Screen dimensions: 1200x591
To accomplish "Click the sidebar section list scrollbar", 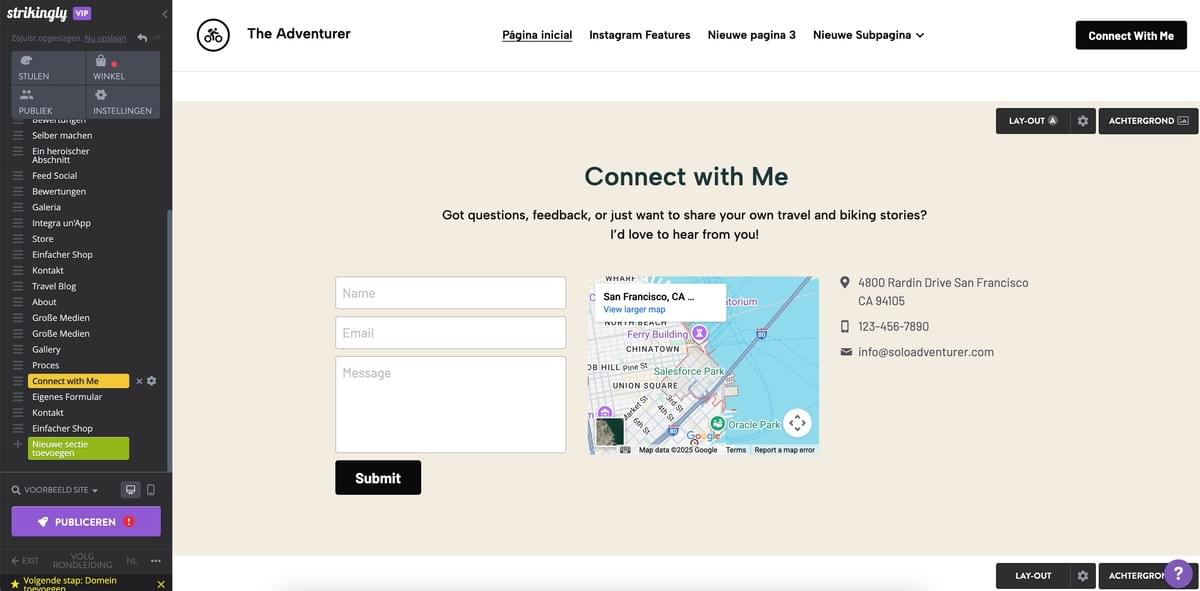I will click(x=169, y=340).
